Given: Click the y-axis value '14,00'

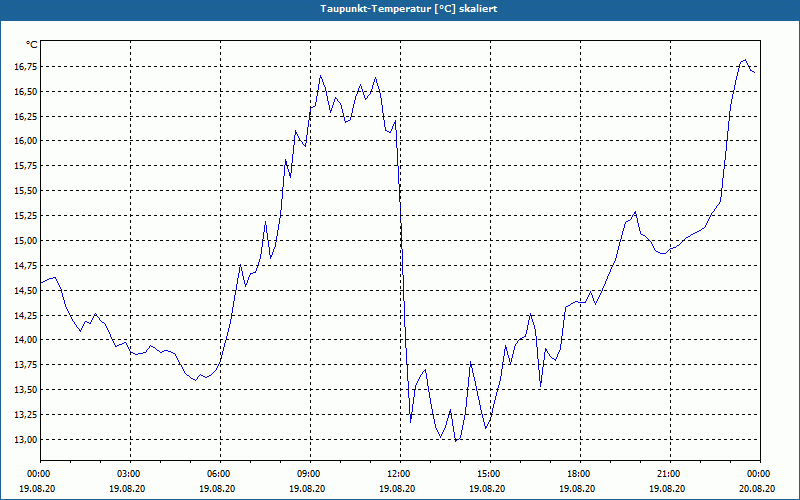Looking at the screenshot, I should point(27,340).
